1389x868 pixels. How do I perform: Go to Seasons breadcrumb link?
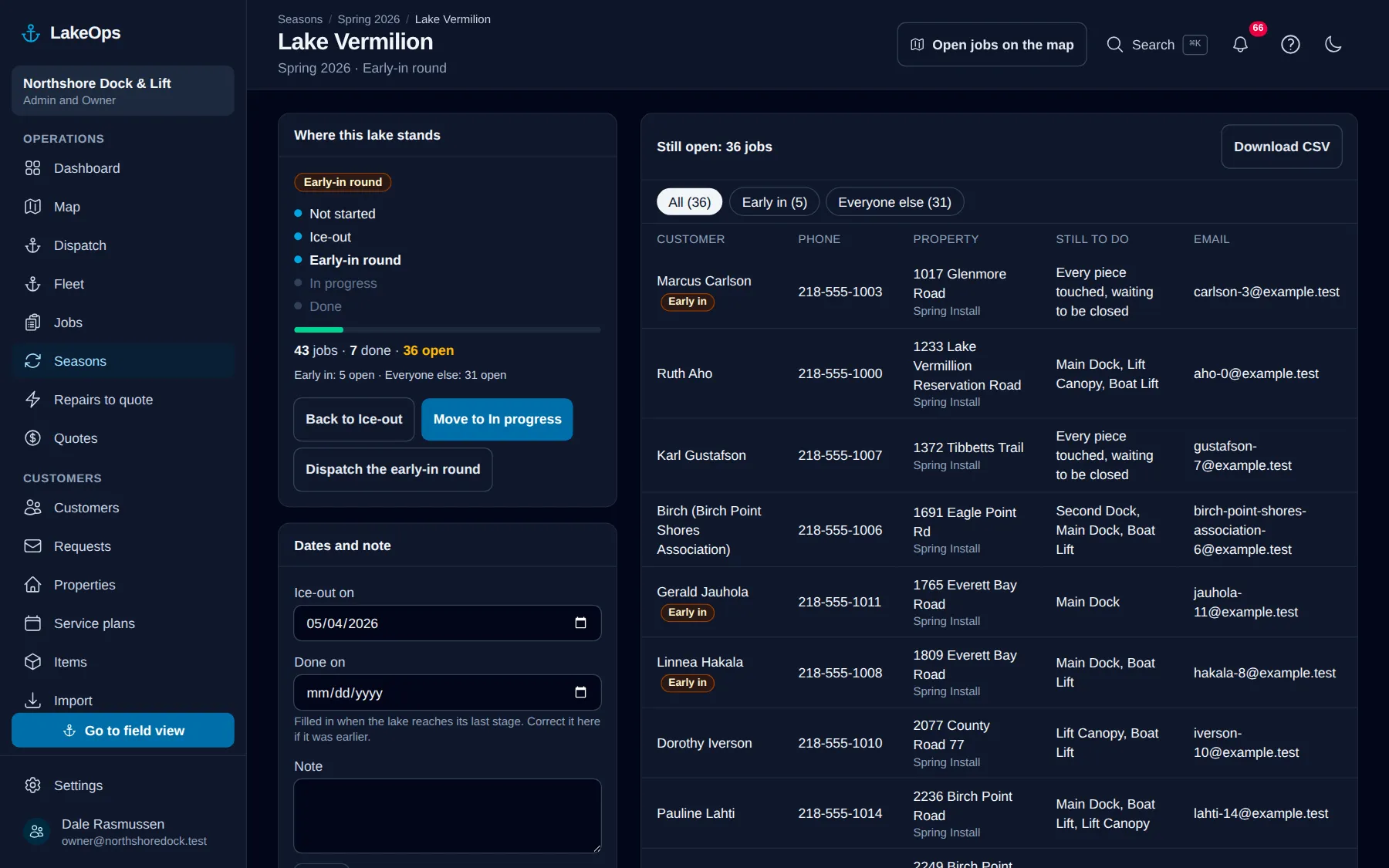click(300, 19)
